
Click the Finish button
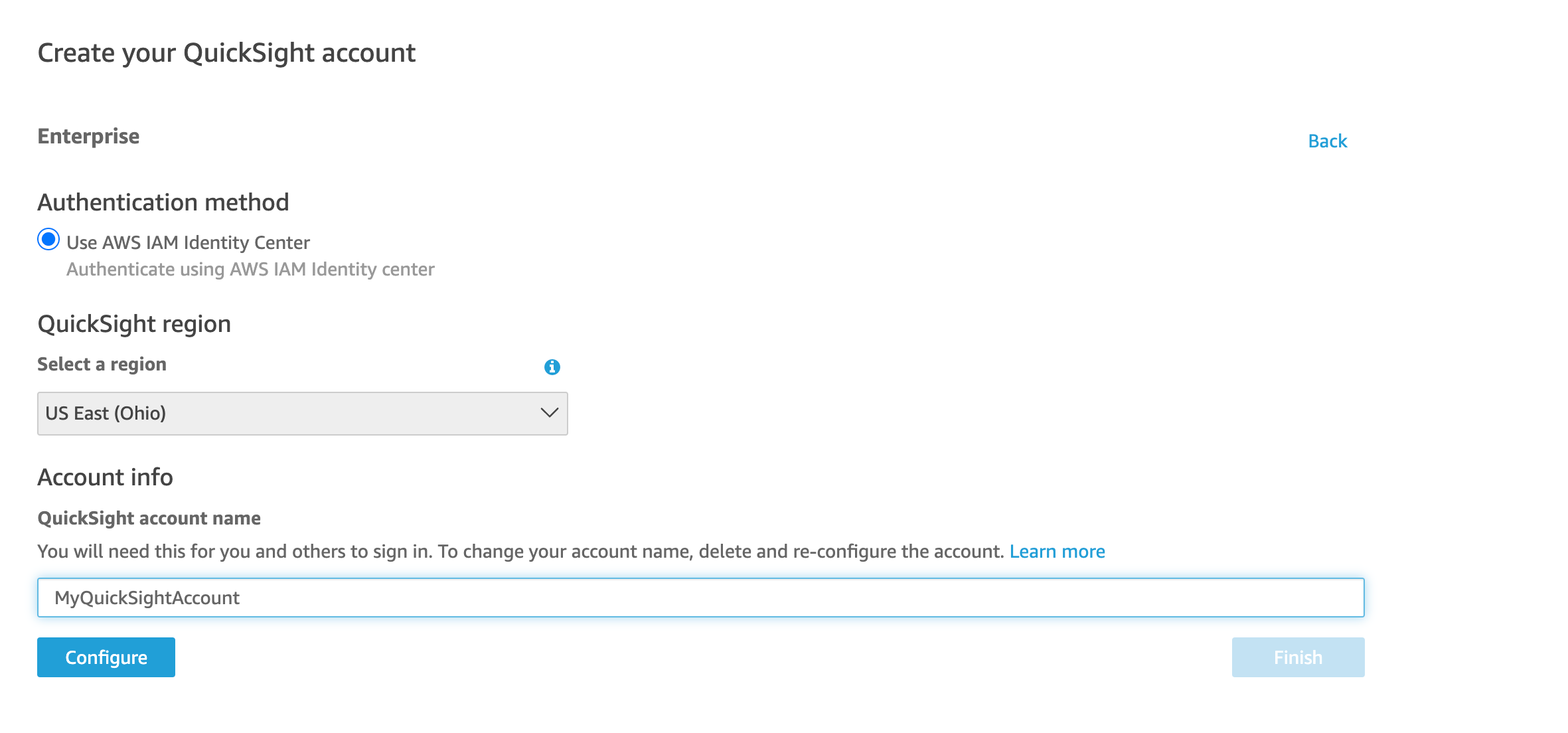tap(1298, 657)
